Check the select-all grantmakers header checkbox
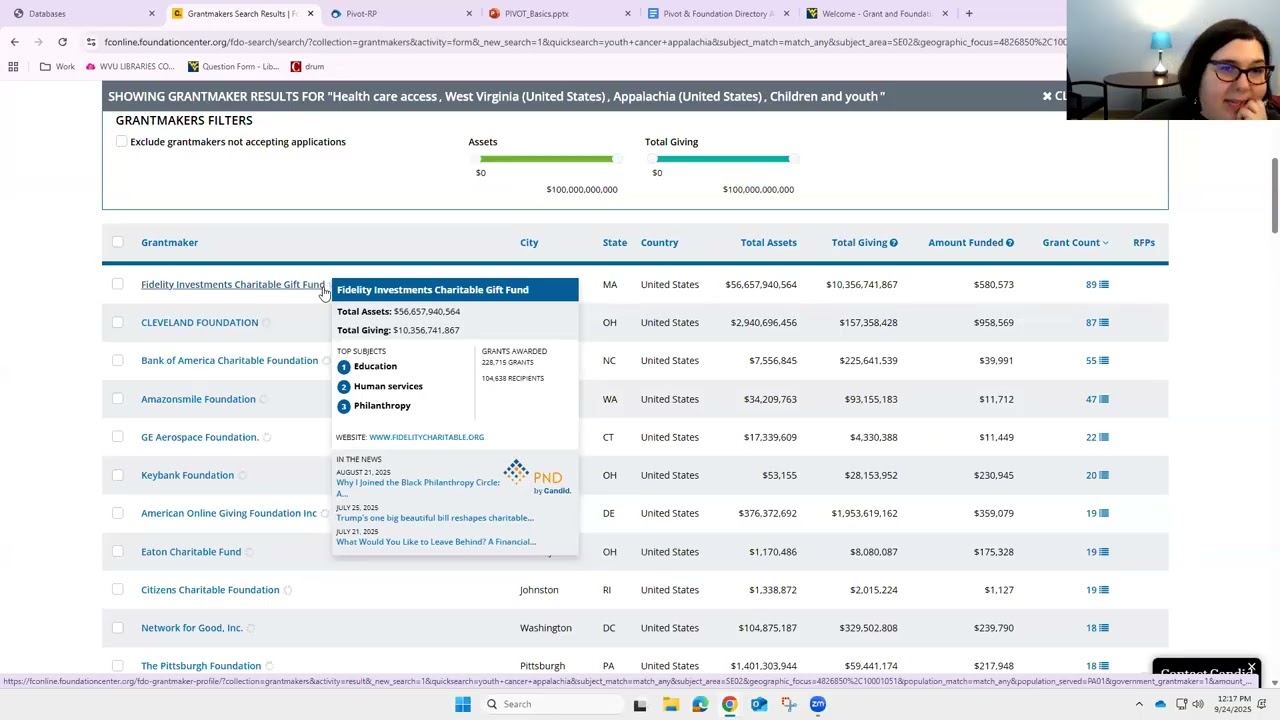 (x=117, y=243)
